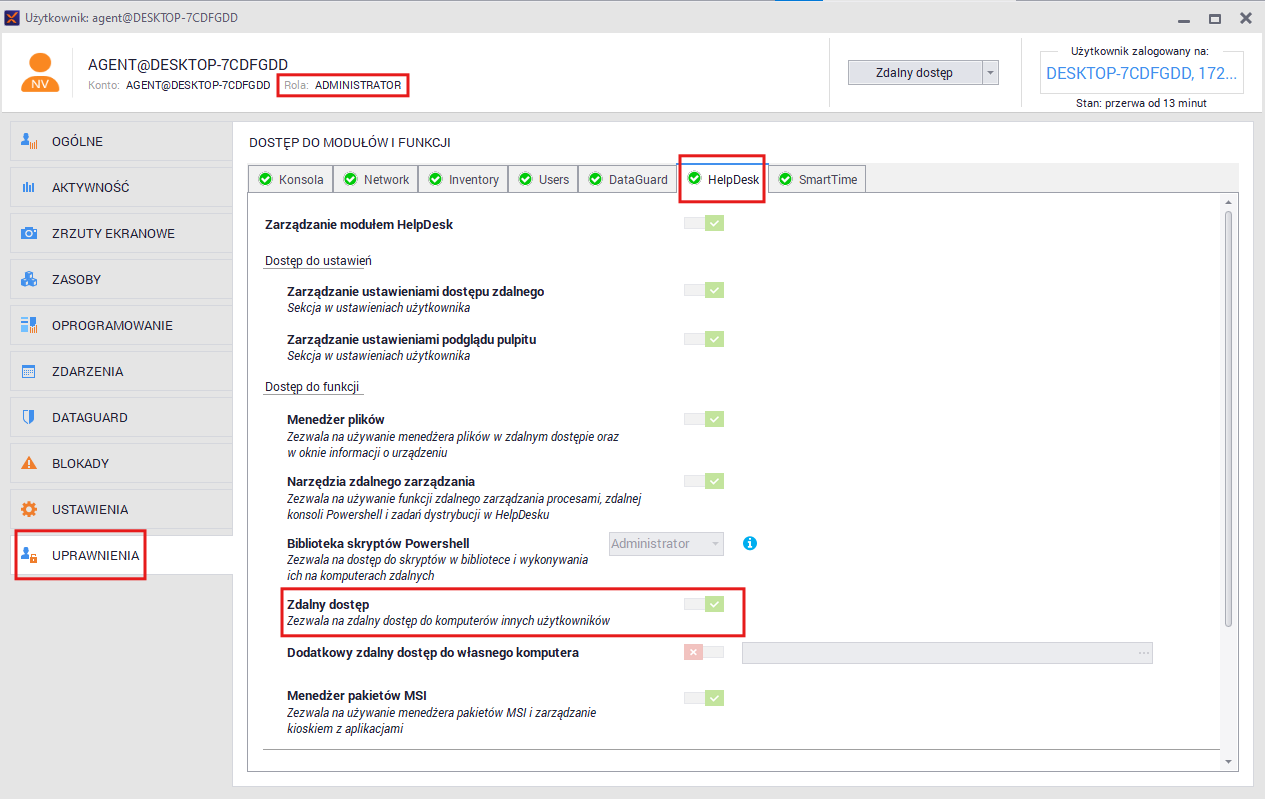This screenshot has height=799, width=1265.
Task: Click the ellipsis button in additional access field
Action: pyautogui.click(x=1144, y=653)
